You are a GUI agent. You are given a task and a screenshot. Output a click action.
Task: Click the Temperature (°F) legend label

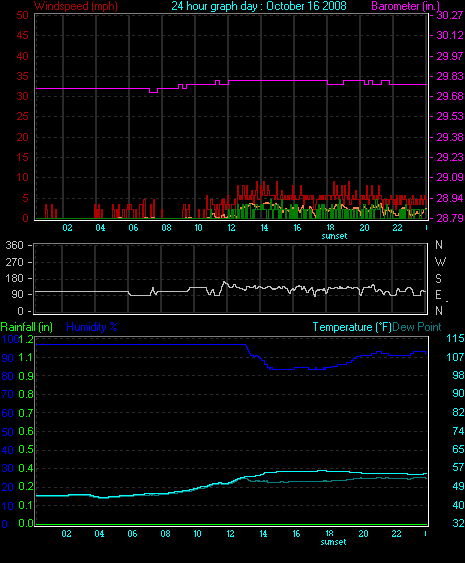352,327
